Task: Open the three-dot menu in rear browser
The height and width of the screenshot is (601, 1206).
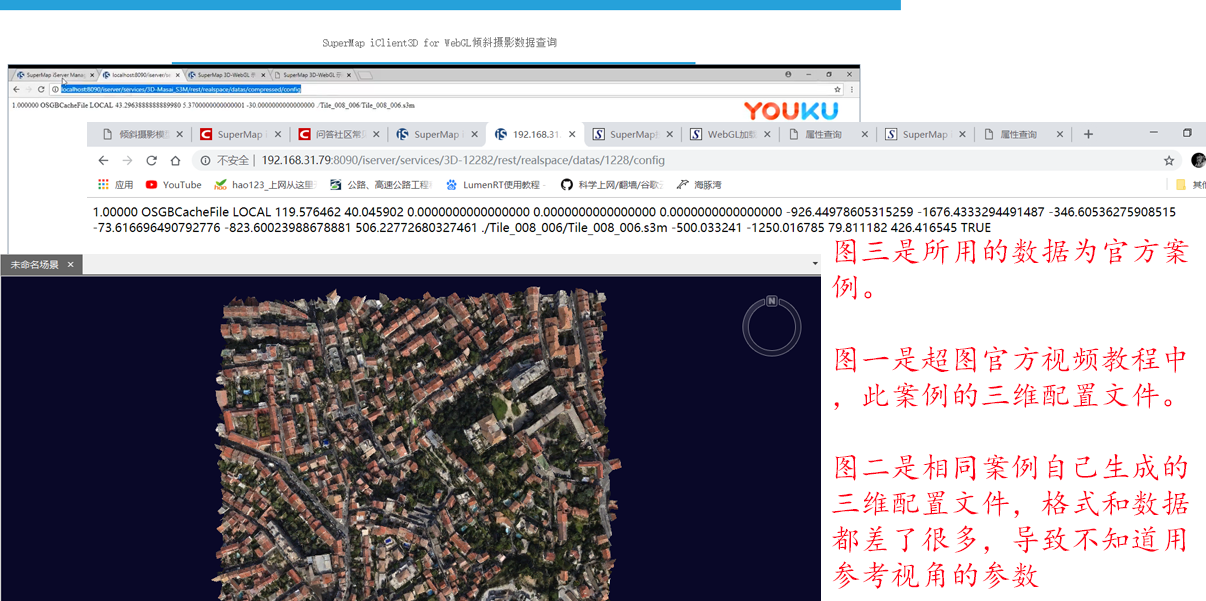Action: 851,89
